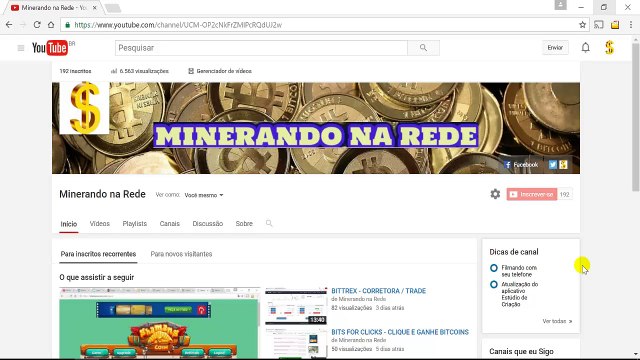Screen dimensions: 640x360
Task: Open the YouTube hamburger guide menu
Action: (x=21, y=48)
